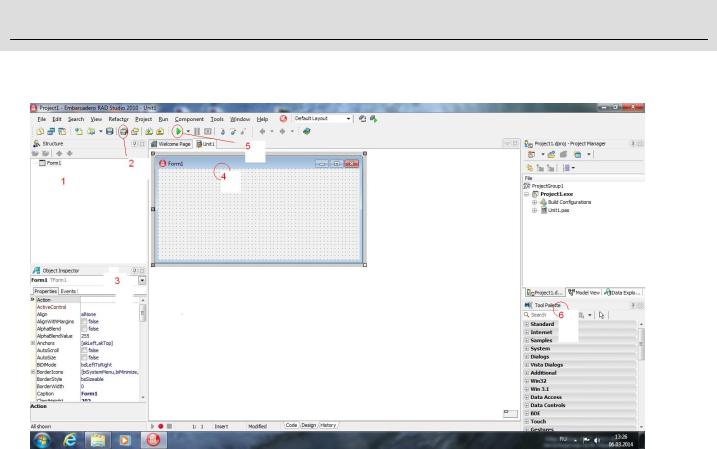Click the Forward navigation arrow in the toolbar
717x449 pixels.
click(x=282, y=132)
